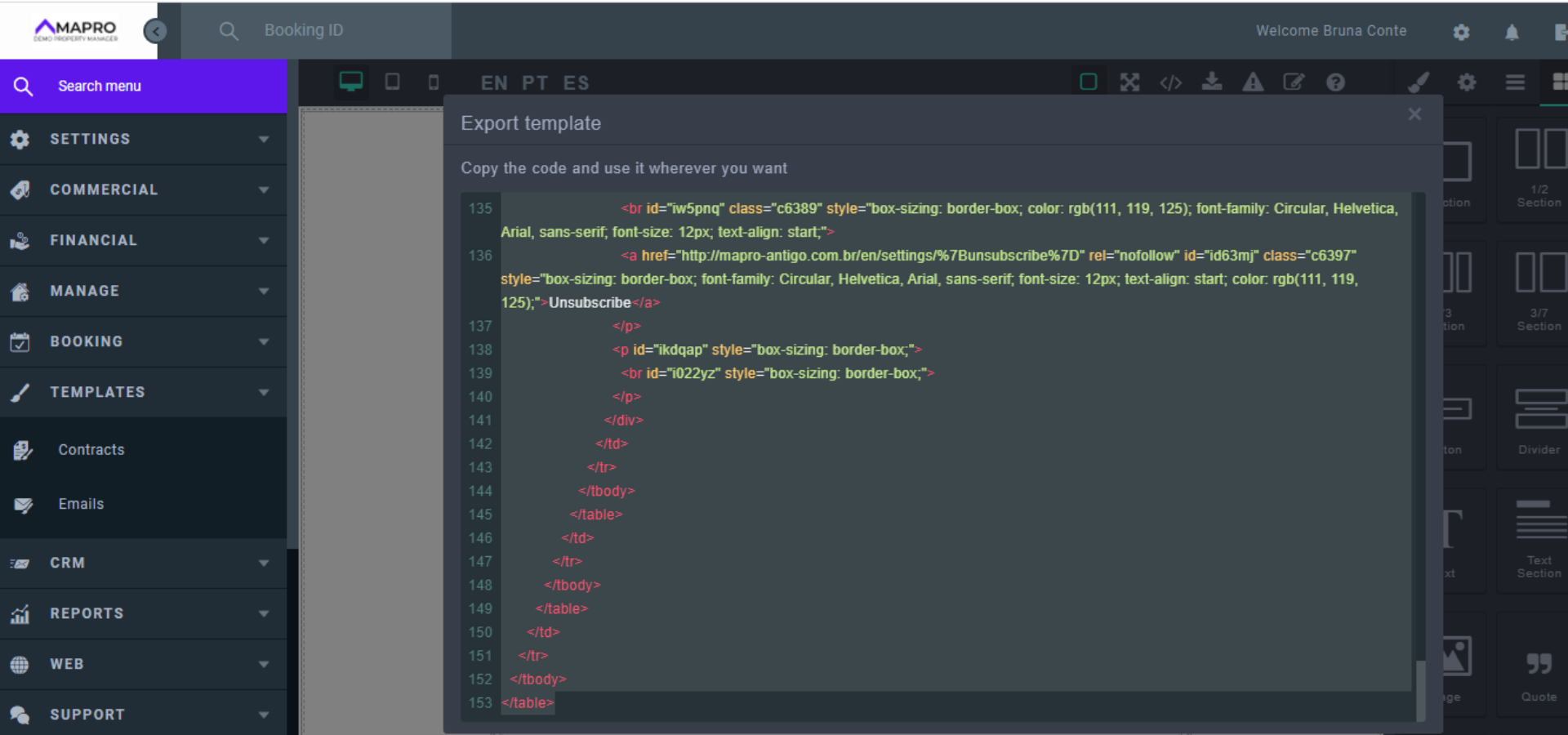Toggle component borders visibility

pos(1089,82)
